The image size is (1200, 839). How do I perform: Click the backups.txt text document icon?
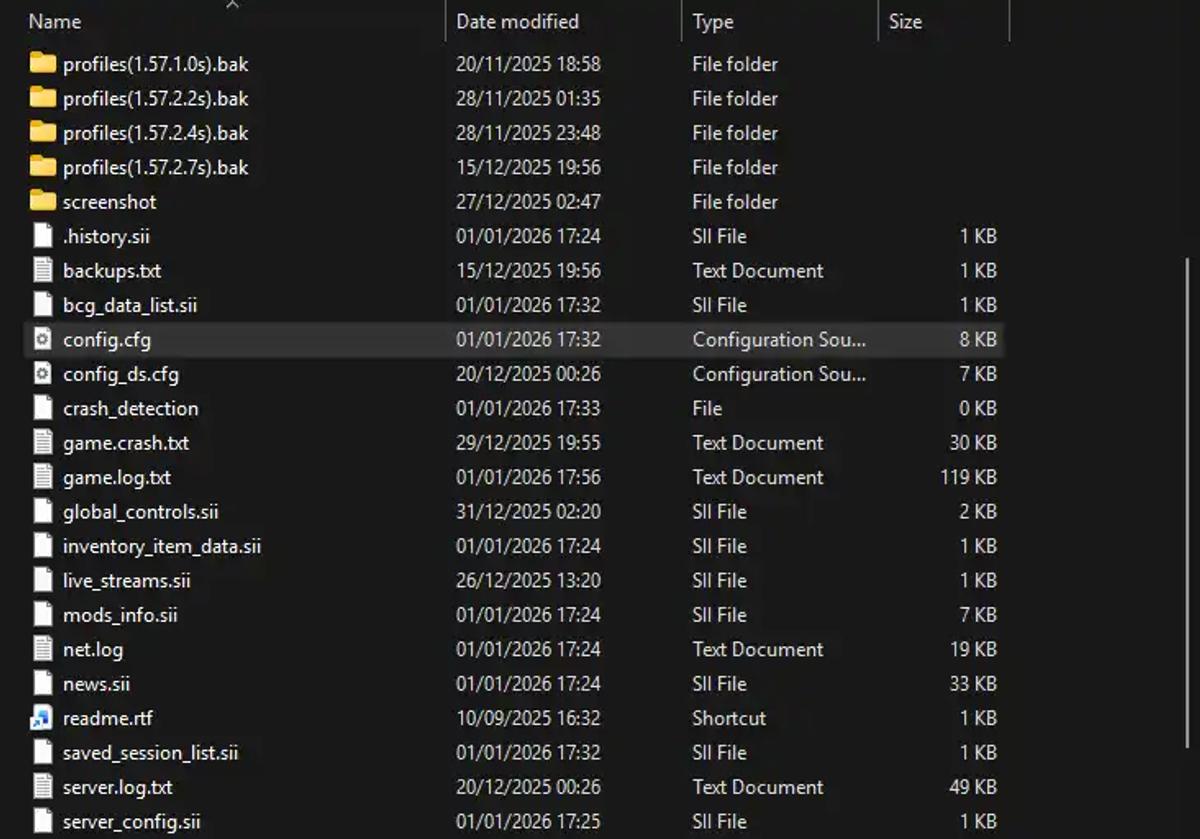[x=42, y=270]
